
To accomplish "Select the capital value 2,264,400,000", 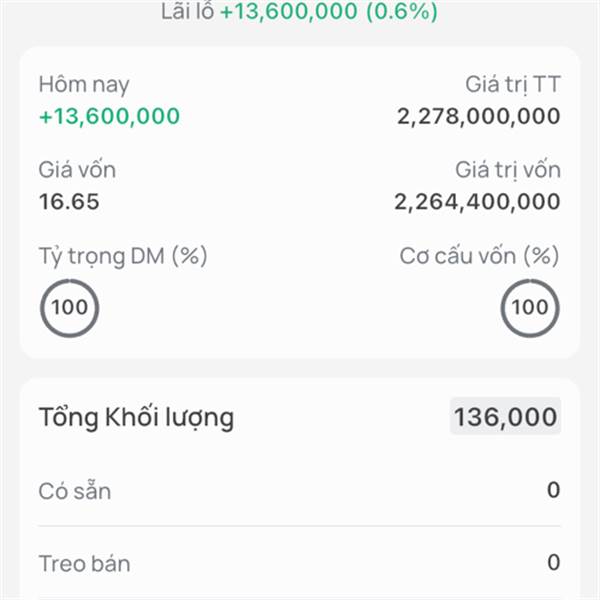I will pos(477,201).
